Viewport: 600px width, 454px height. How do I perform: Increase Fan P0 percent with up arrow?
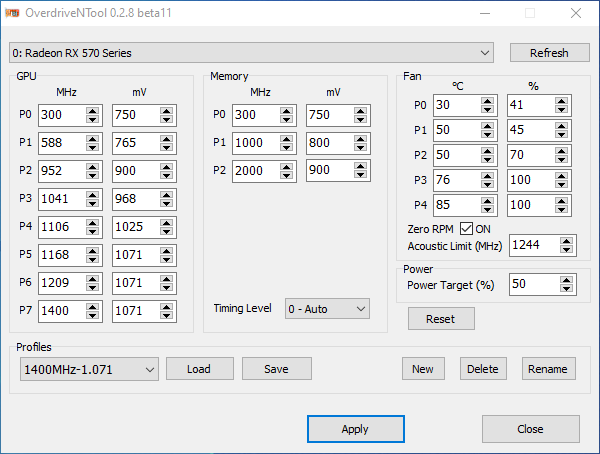pyautogui.click(x=562, y=101)
